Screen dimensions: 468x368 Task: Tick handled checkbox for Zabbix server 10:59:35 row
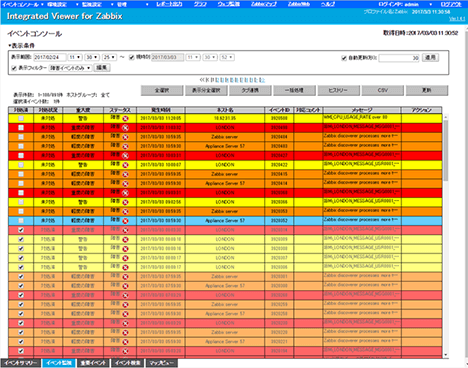(x=21, y=137)
